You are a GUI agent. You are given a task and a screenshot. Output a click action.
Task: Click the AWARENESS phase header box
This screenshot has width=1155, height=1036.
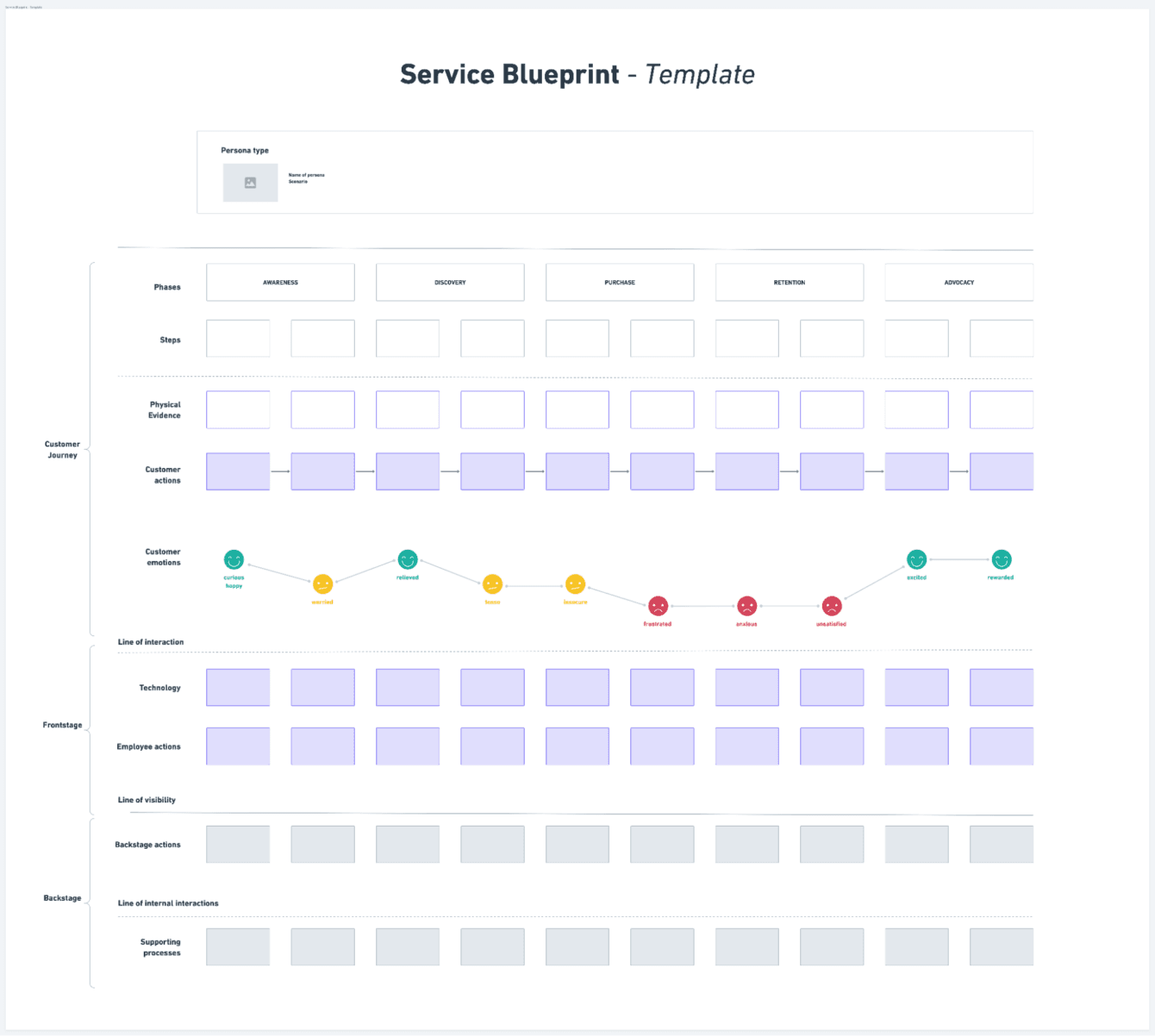click(x=279, y=282)
